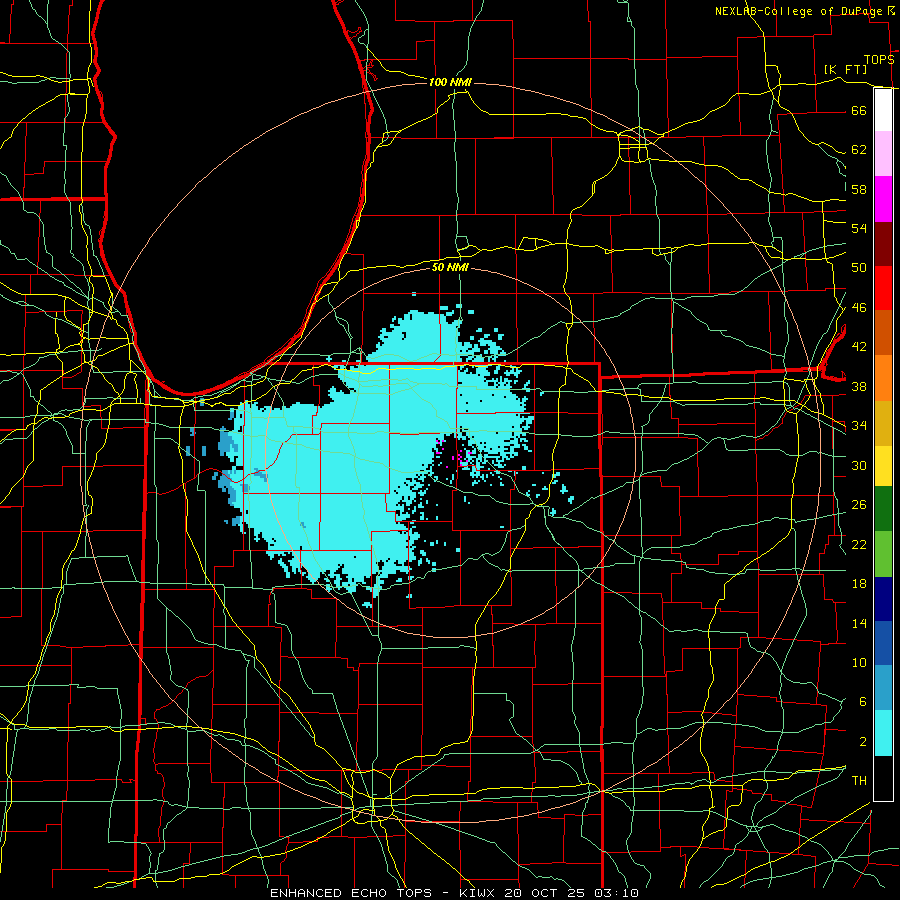Viewport: 900px width, 900px height.
Task: Click the ENHANCED ECHO TOPS KIWX caption
Action: point(454,893)
